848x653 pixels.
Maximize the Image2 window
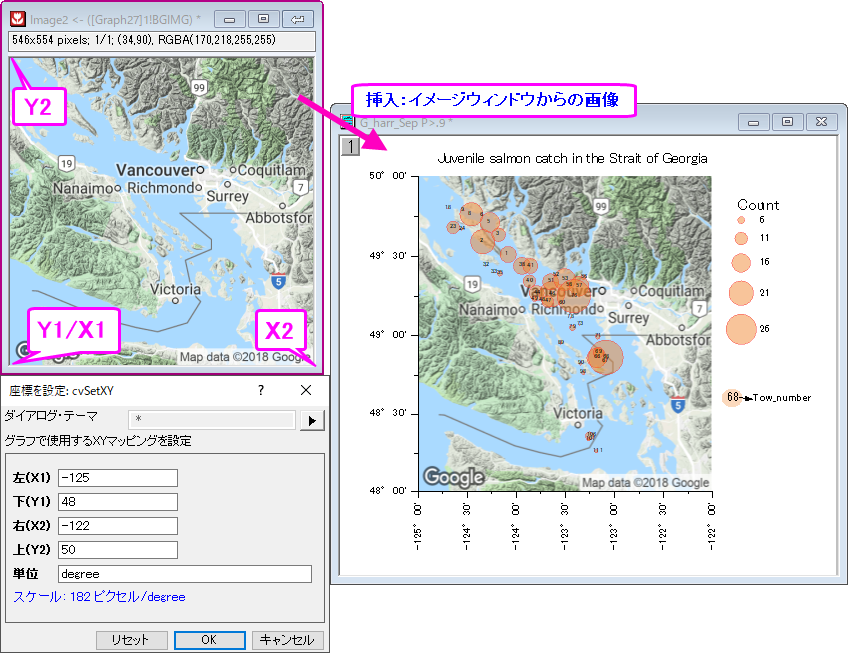pyautogui.click(x=263, y=19)
